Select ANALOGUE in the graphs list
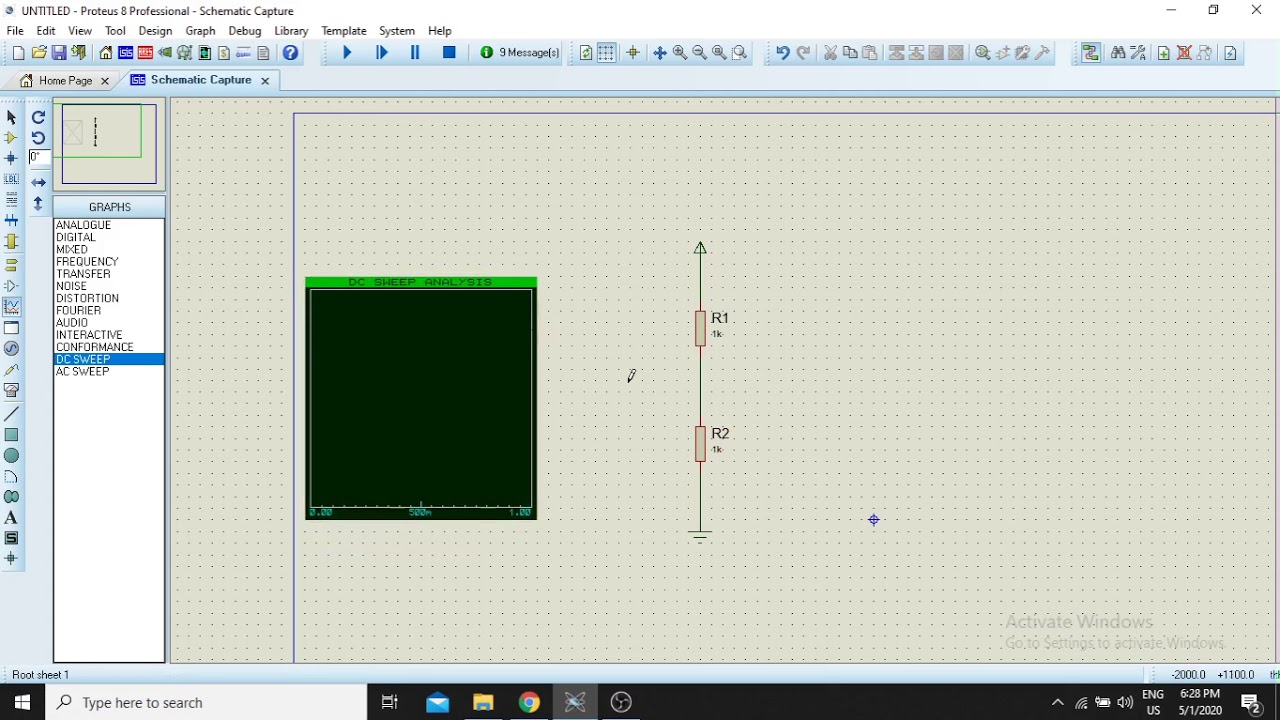 click(109, 225)
